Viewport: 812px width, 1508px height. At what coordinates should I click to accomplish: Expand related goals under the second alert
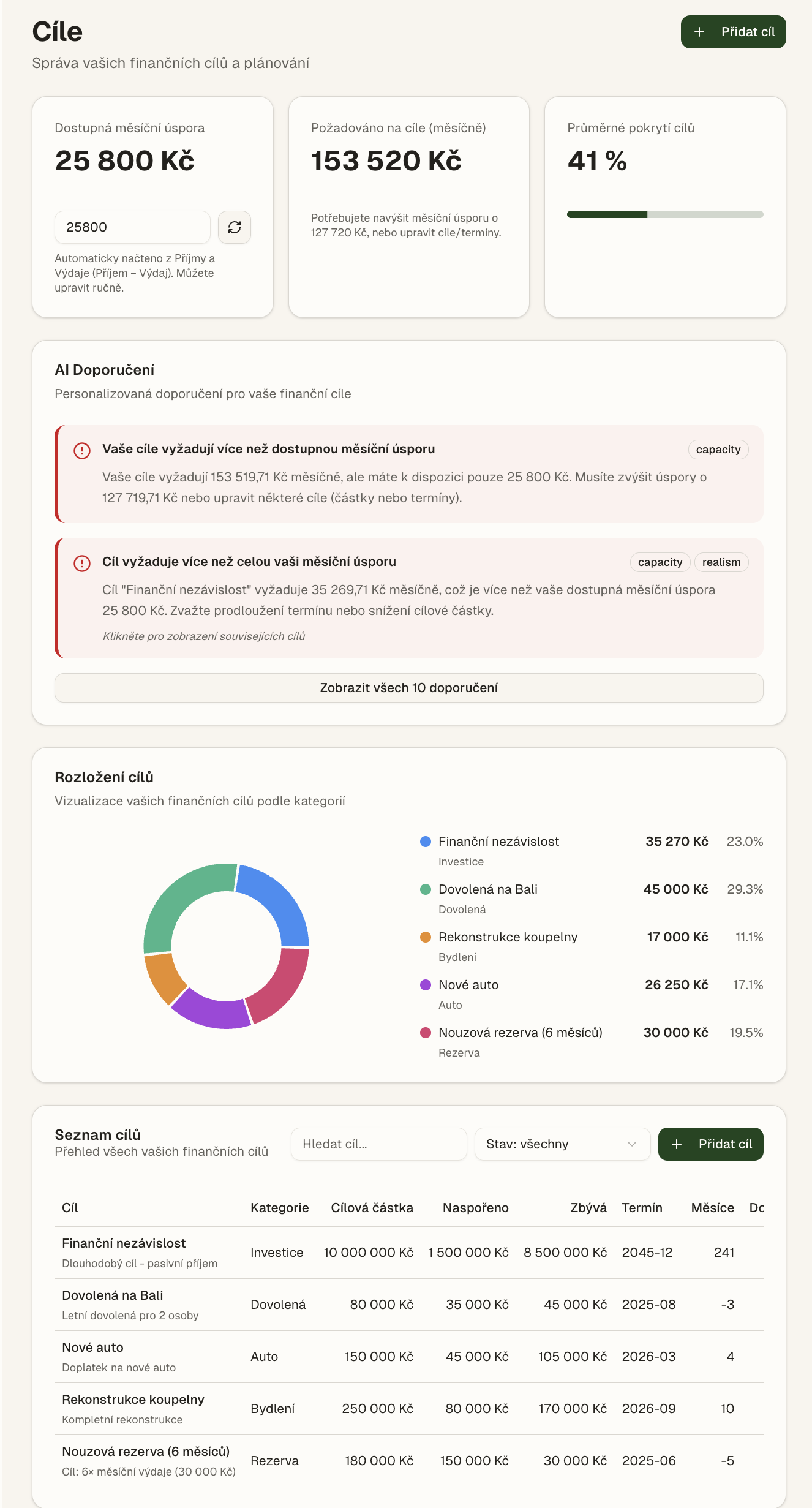coord(204,636)
